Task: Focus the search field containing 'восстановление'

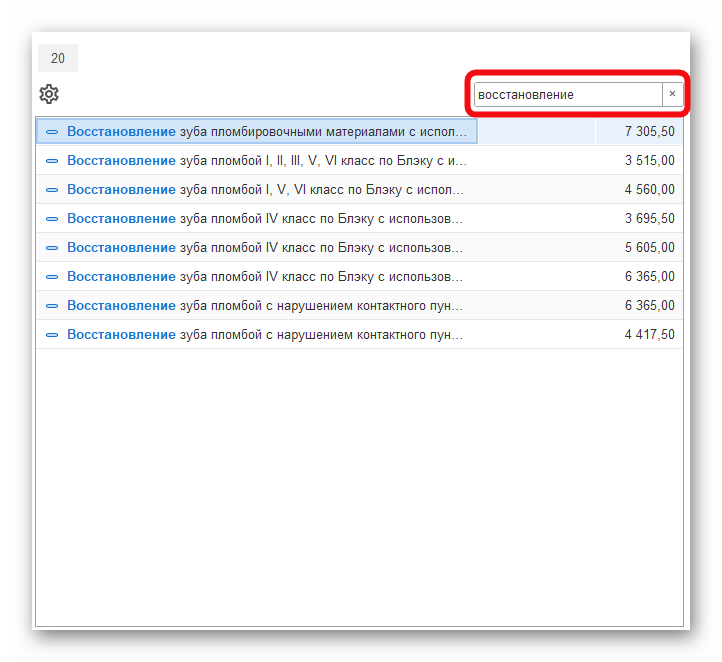Action: 568,94
